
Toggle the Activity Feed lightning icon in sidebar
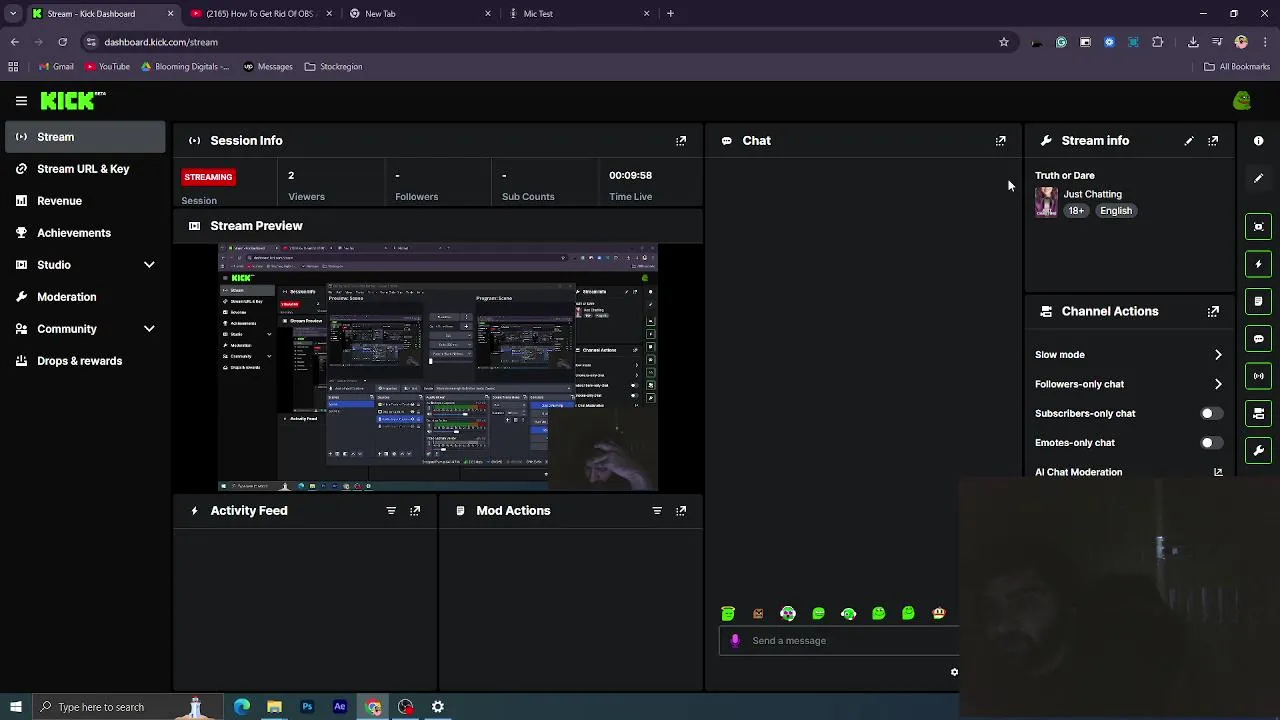[x=1259, y=264]
